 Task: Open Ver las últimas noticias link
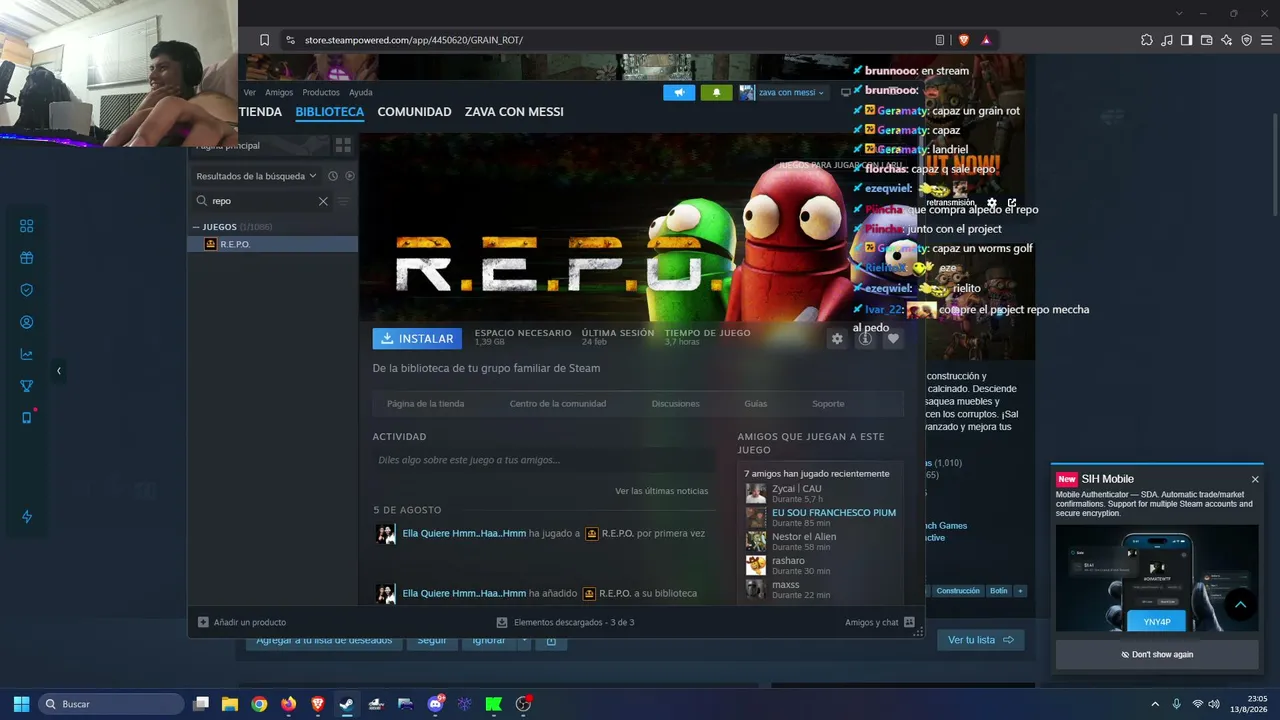[x=661, y=491]
